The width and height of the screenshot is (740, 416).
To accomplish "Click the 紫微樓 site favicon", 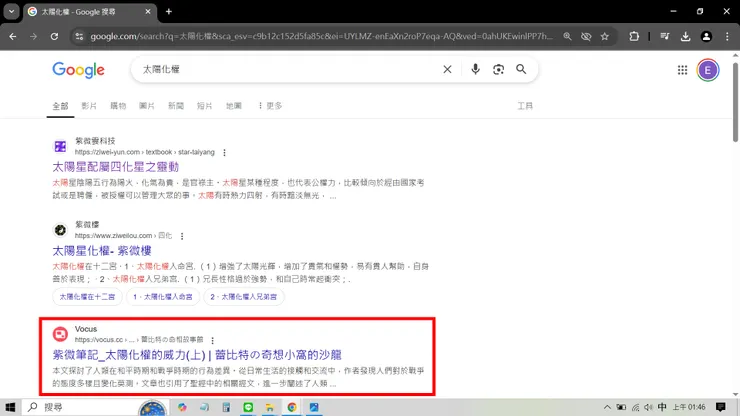I will point(60,230).
